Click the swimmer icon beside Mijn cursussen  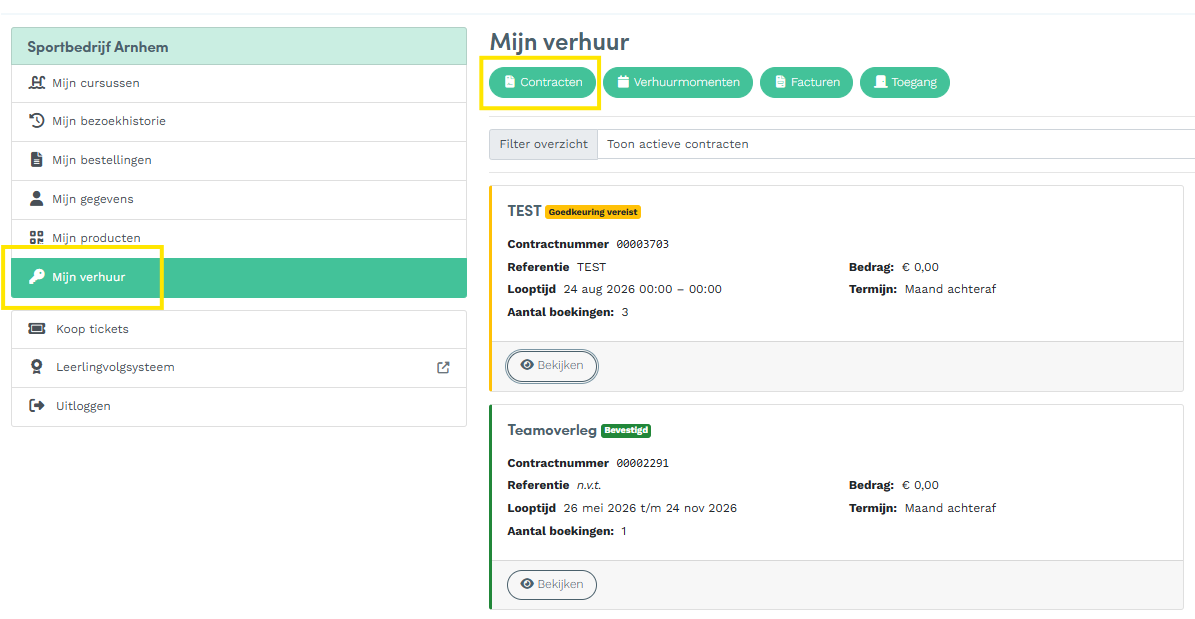[x=37, y=83]
